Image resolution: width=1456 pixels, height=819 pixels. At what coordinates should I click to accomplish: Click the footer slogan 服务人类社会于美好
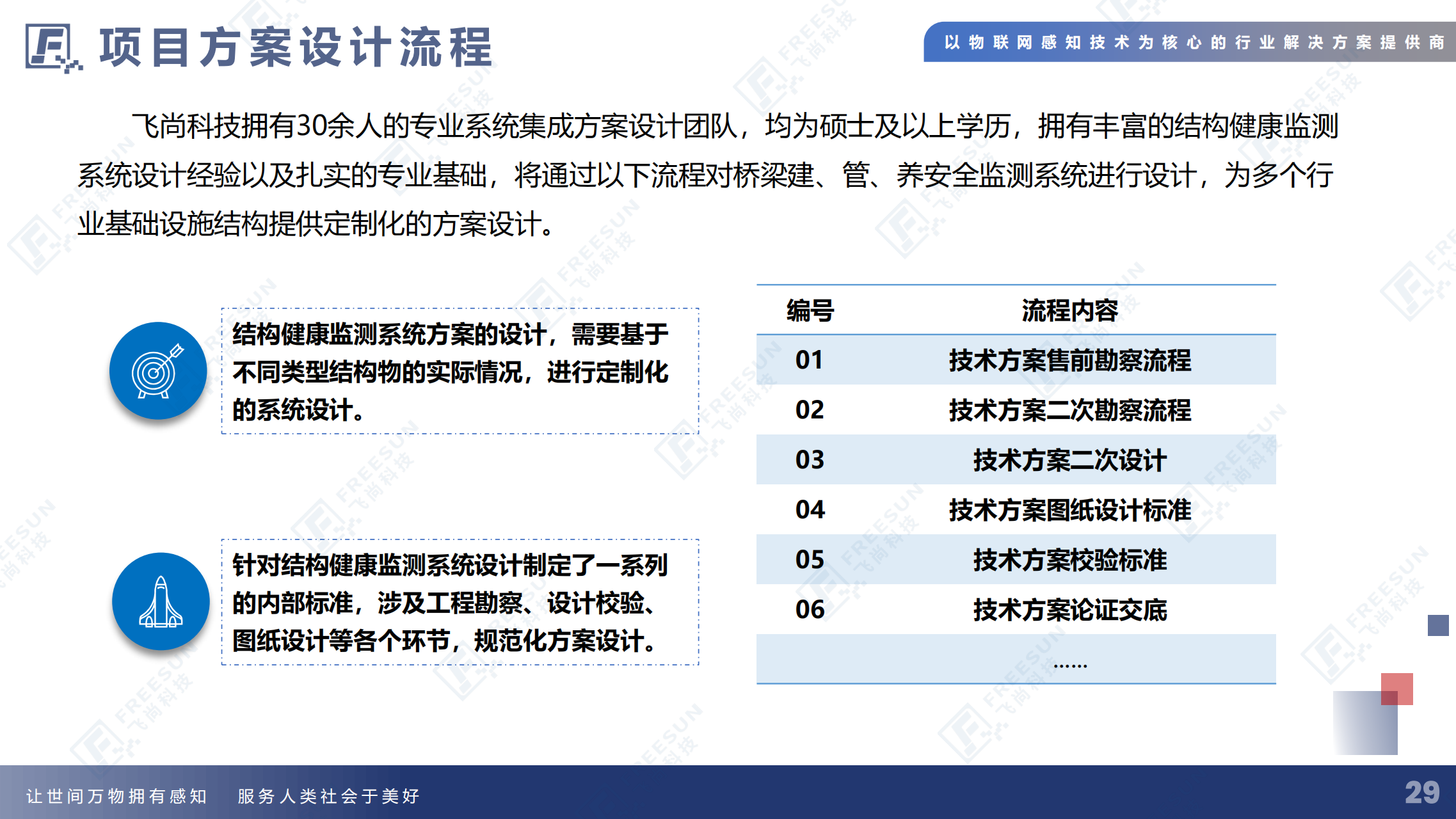point(328,796)
